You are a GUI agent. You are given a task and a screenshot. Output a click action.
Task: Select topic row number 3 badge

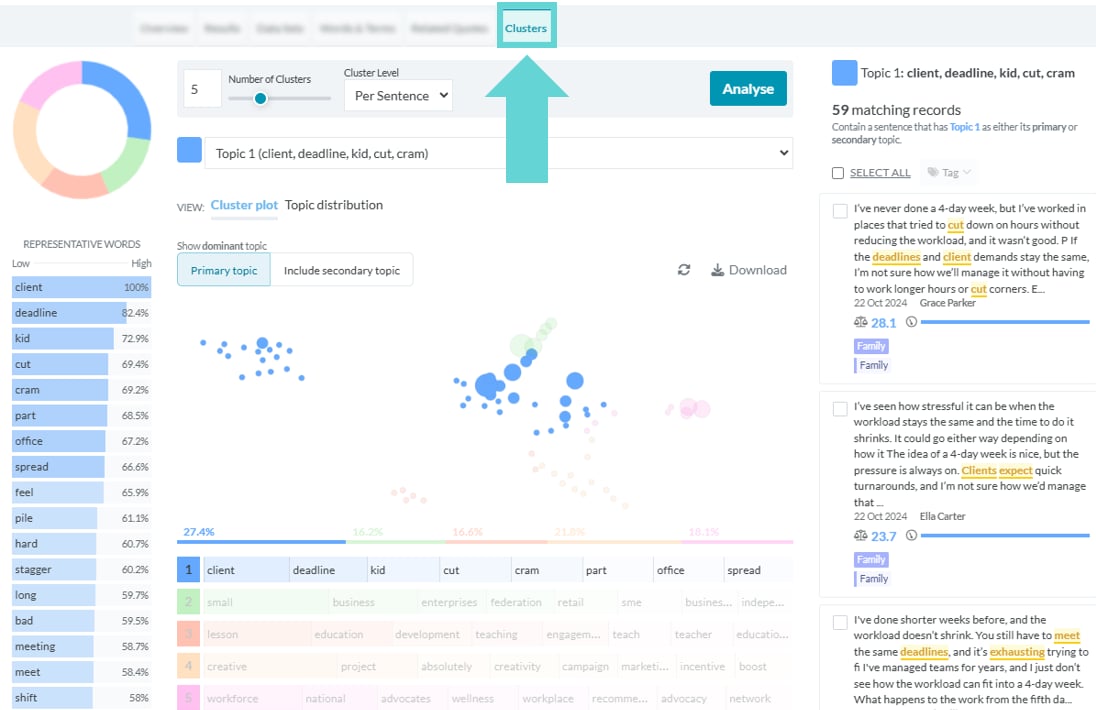188,634
